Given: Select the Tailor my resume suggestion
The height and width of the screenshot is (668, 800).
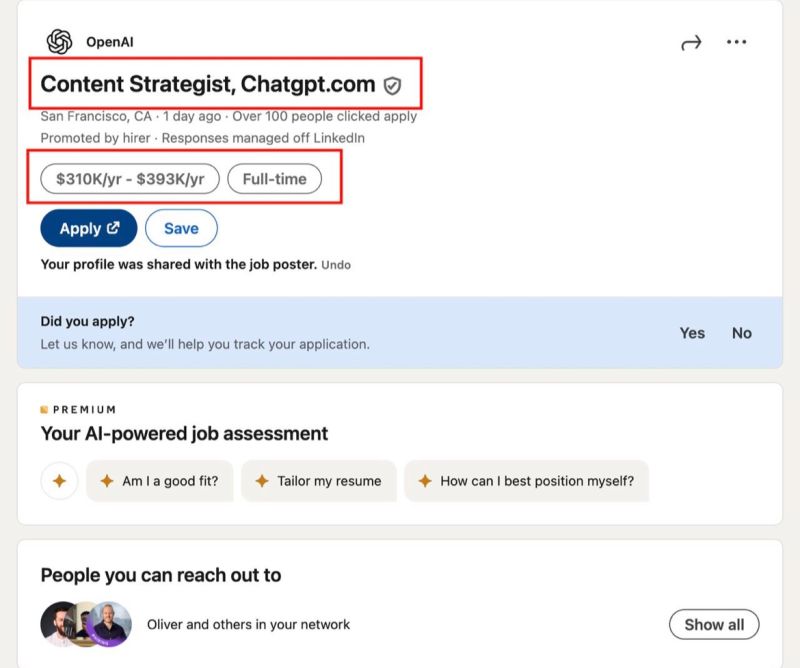Looking at the screenshot, I should pyautogui.click(x=318, y=481).
